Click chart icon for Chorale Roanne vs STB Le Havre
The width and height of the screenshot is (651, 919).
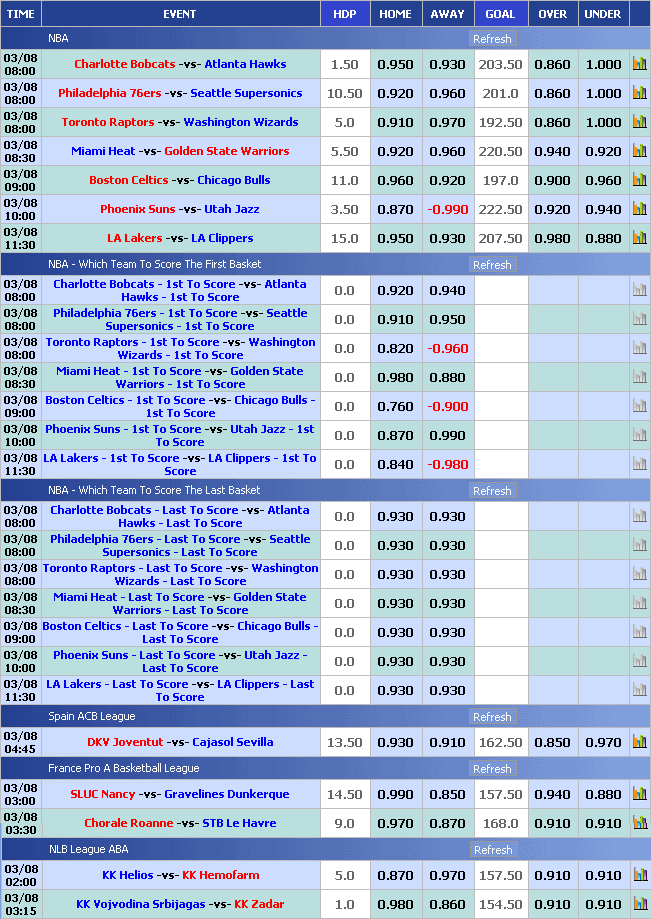tap(639, 822)
